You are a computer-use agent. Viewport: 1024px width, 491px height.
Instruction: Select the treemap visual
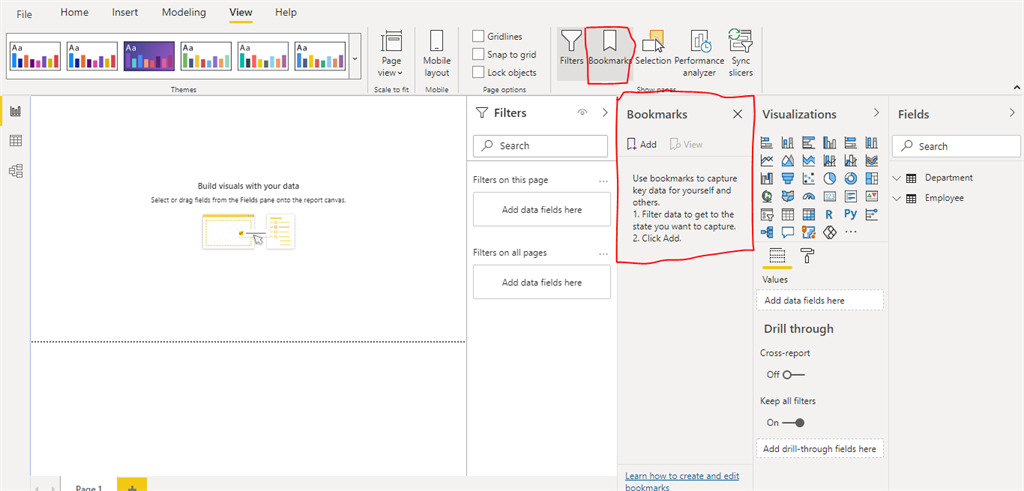click(x=872, y=178)
